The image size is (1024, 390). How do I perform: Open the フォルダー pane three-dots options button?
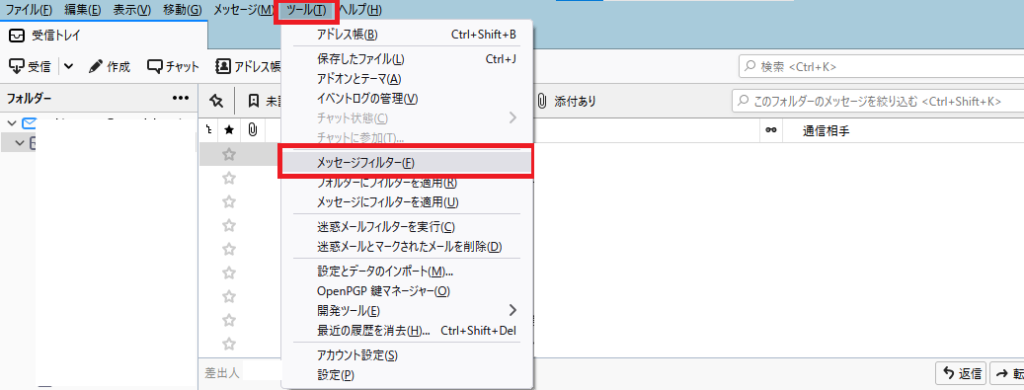(180, 99)
